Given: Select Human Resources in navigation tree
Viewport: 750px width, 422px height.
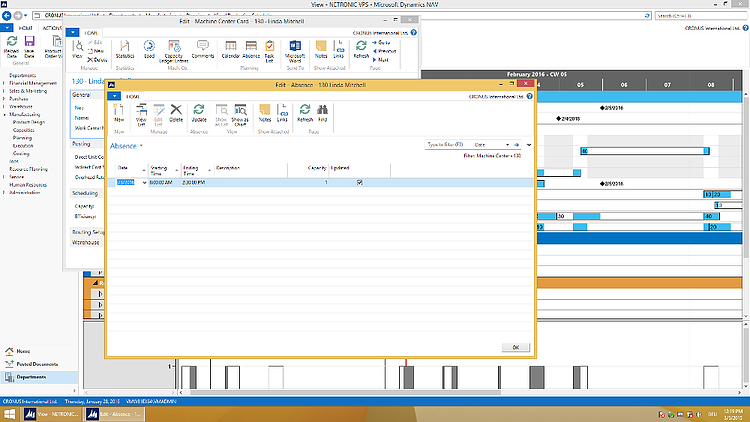Looking at the screenshot, I should coord(28,185).
